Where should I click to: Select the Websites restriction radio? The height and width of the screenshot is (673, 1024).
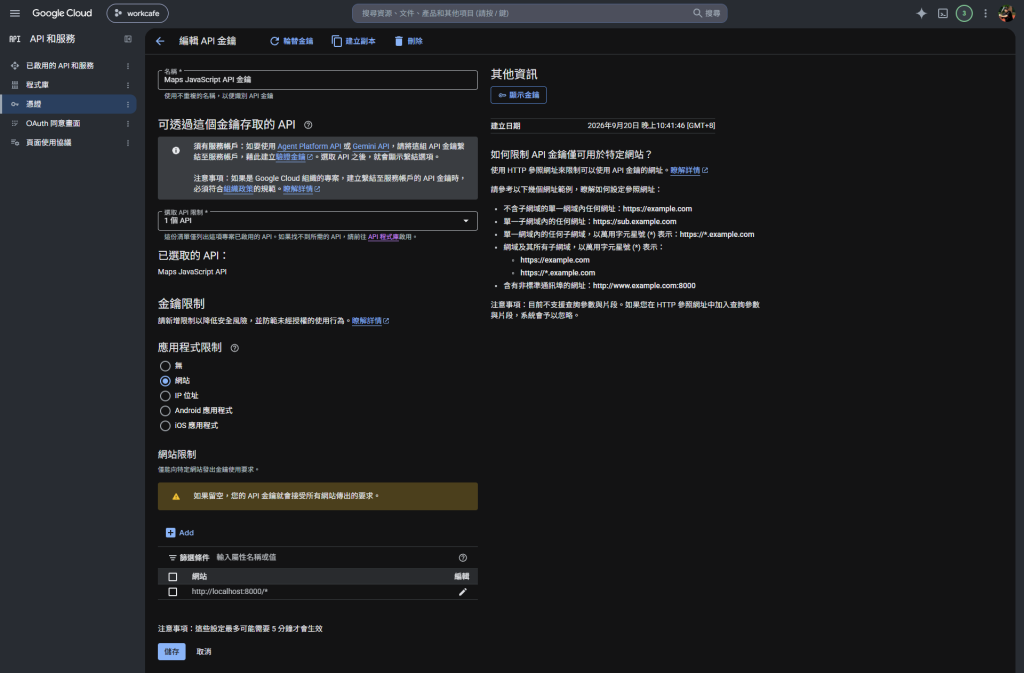tap(165, 381)
